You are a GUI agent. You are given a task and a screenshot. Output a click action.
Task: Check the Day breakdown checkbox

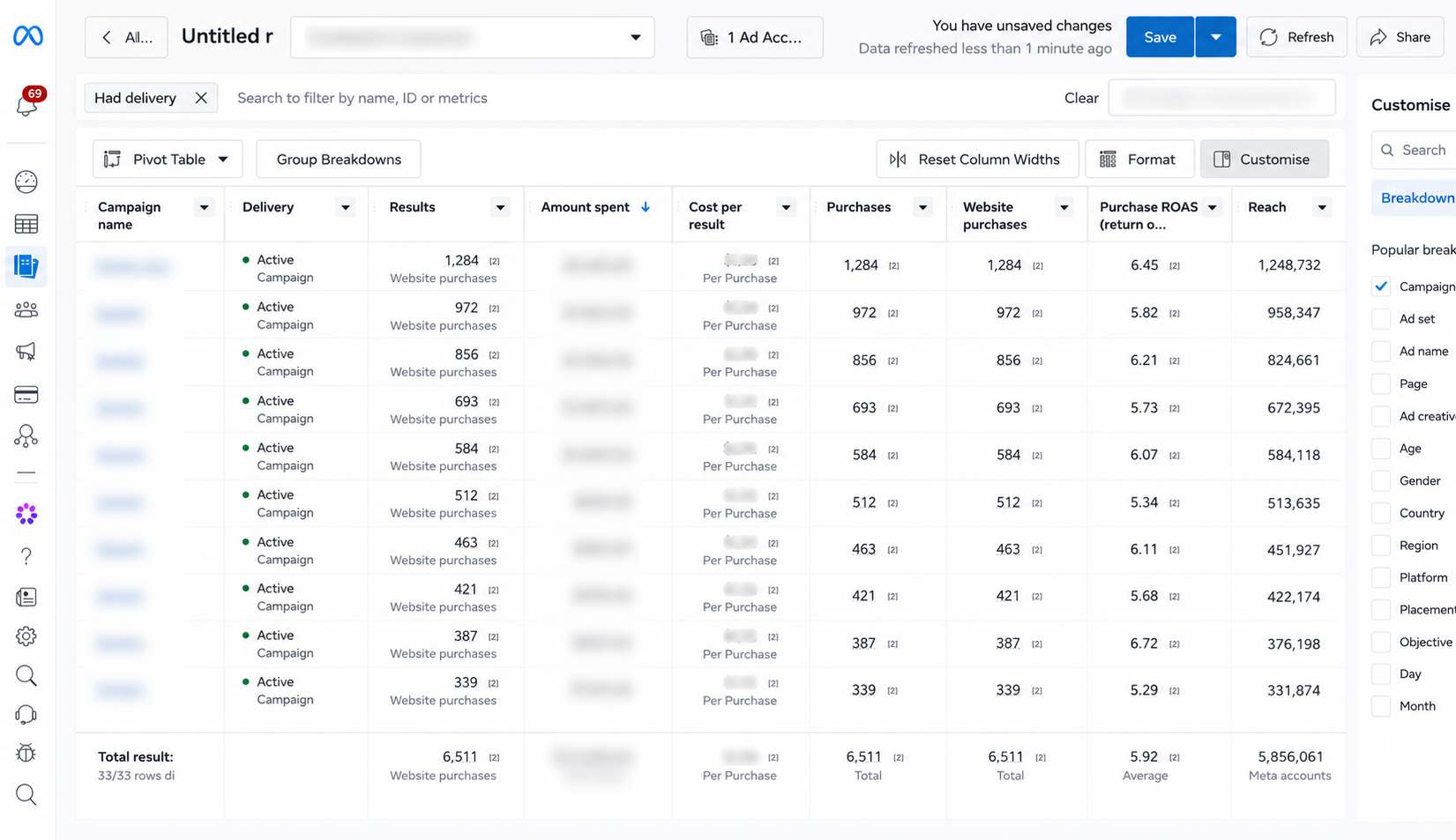[1381, 674]
